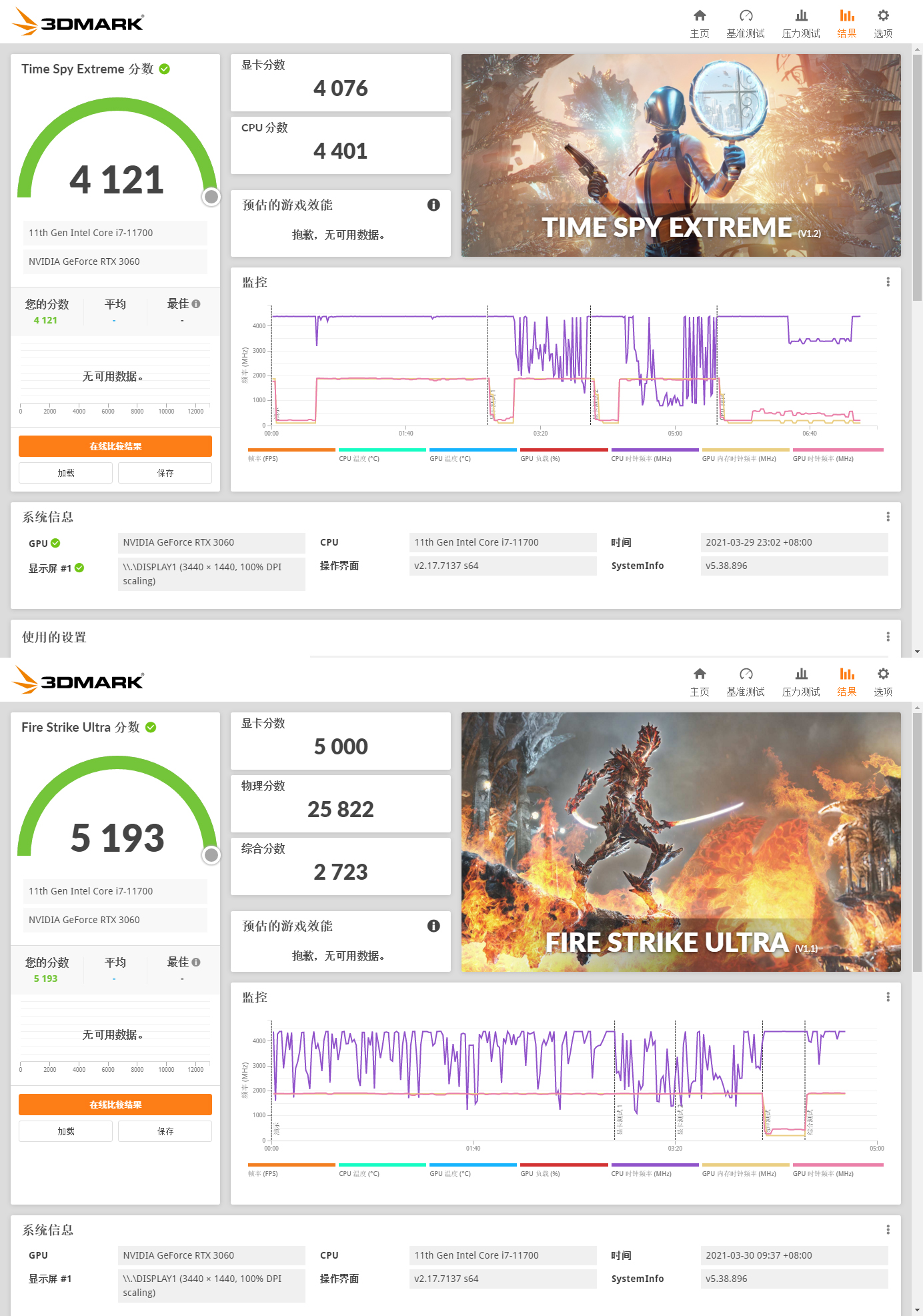Open 监控 three-dot menu in Fire Strike Ultra window
The width and height of the screenshot is (923, 1316).
[888, 997]
